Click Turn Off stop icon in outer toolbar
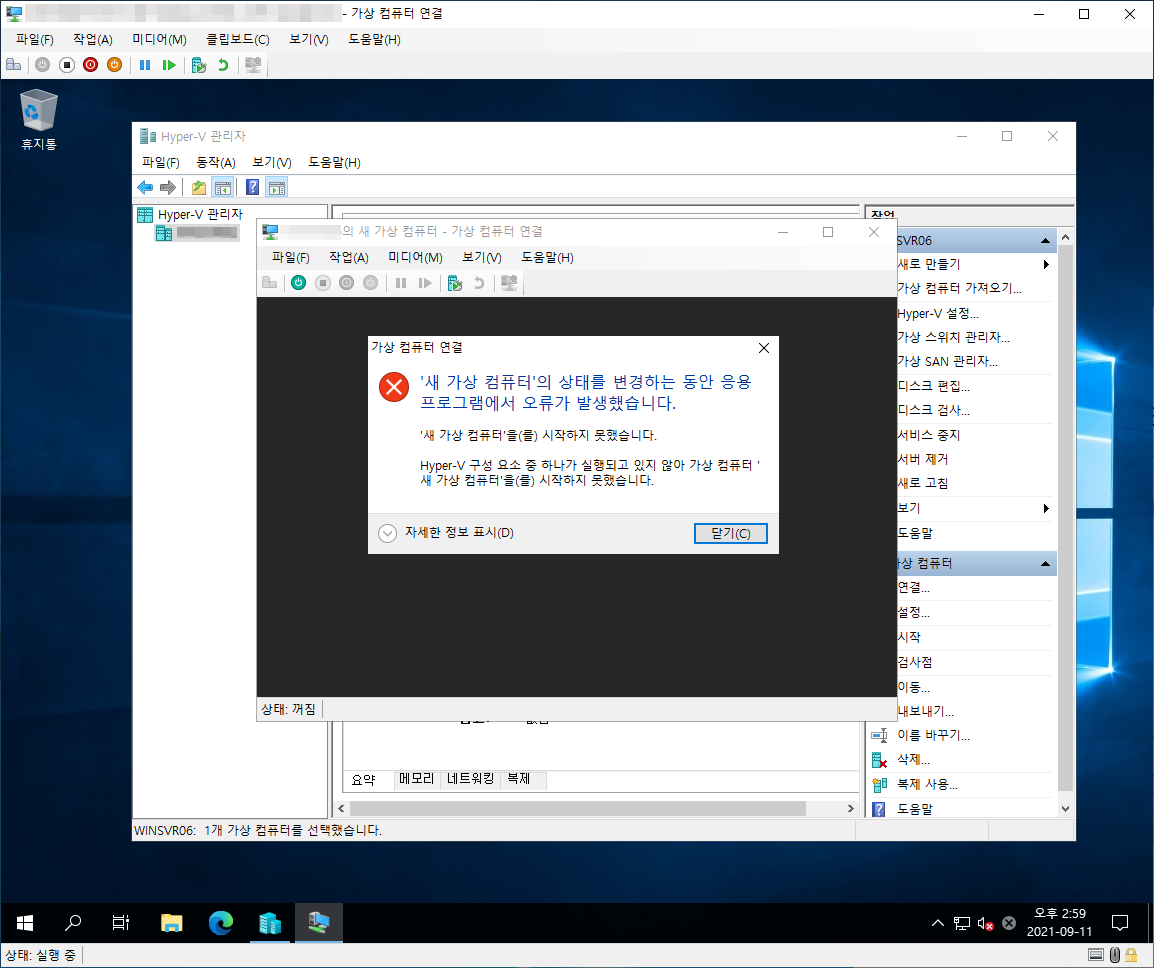Image resolution: width=1154 pixels, height=968 pixels. point(66,65)
